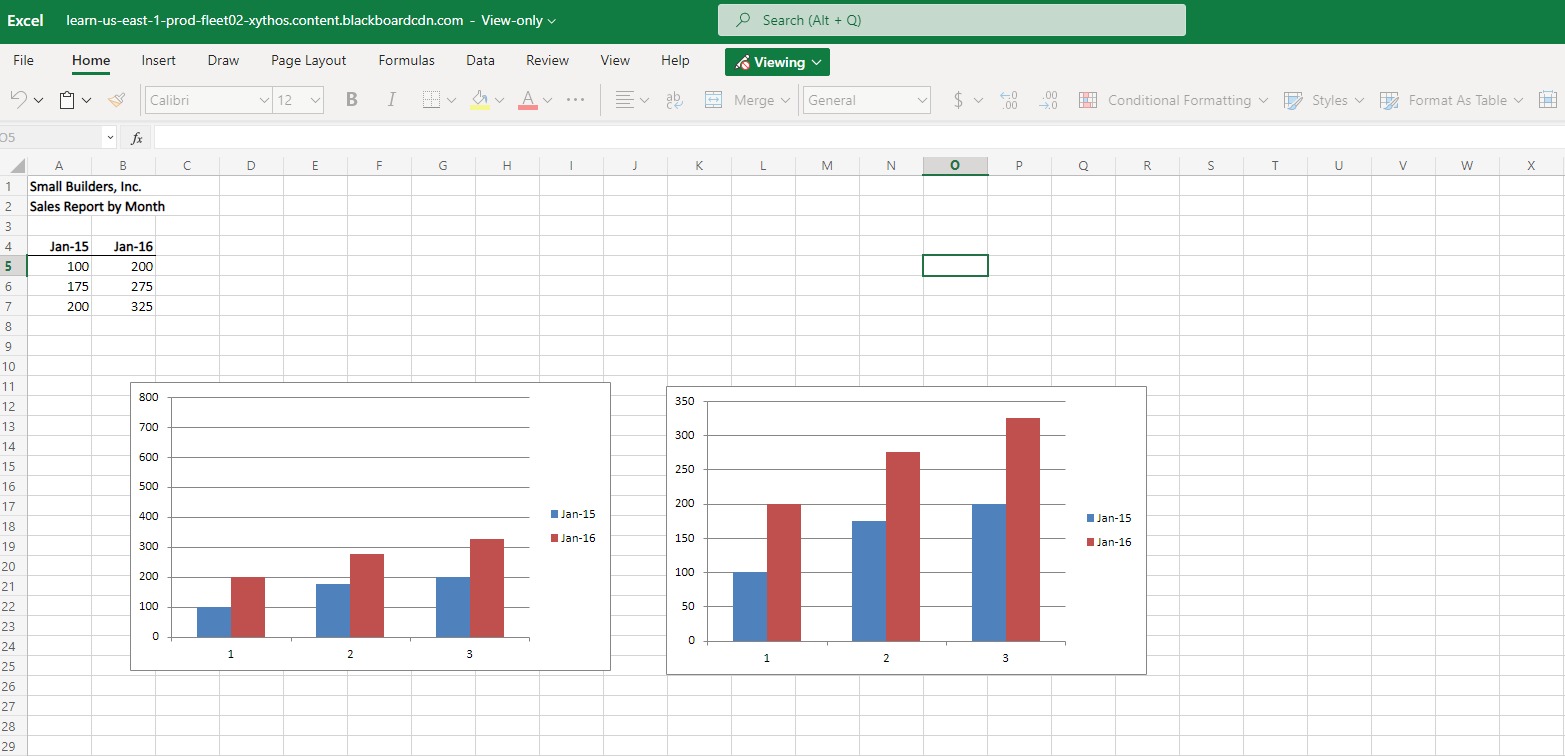Toggle Wrap Text icon

coord(673,100)
